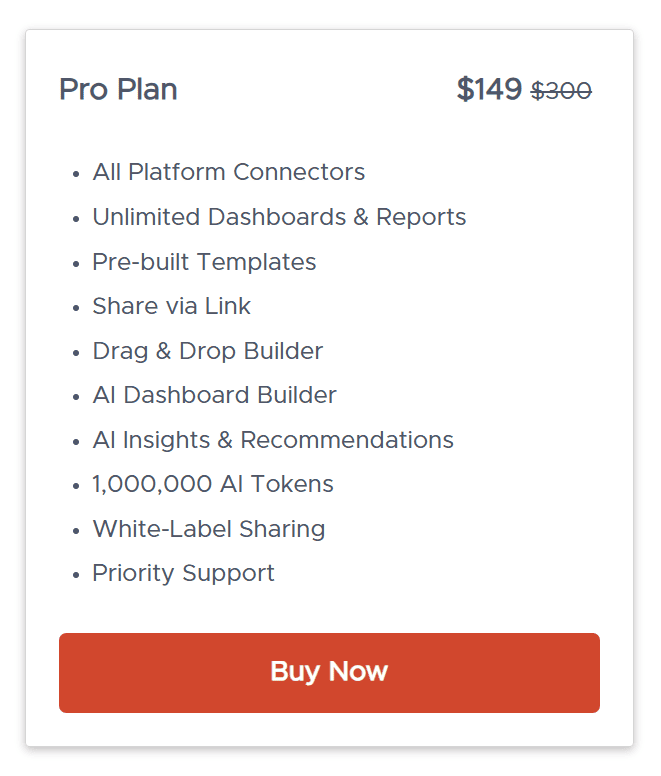
Task: Click the Share via Link item
Action: click(171, 306)
